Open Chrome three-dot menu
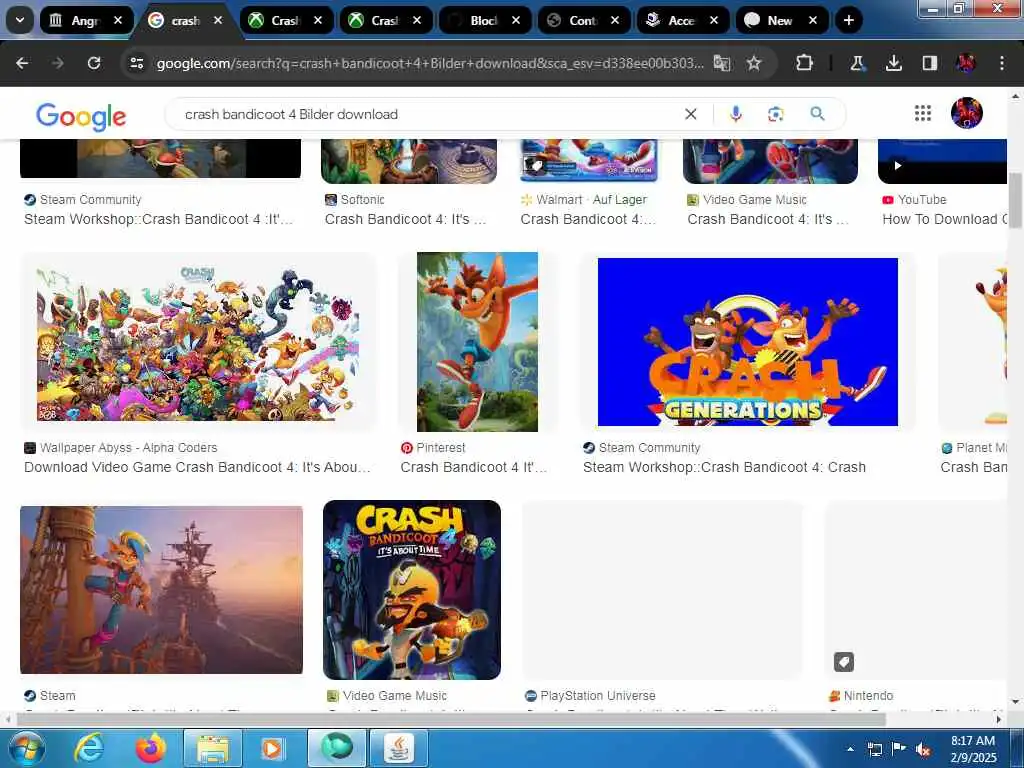 coord(1002,63)
